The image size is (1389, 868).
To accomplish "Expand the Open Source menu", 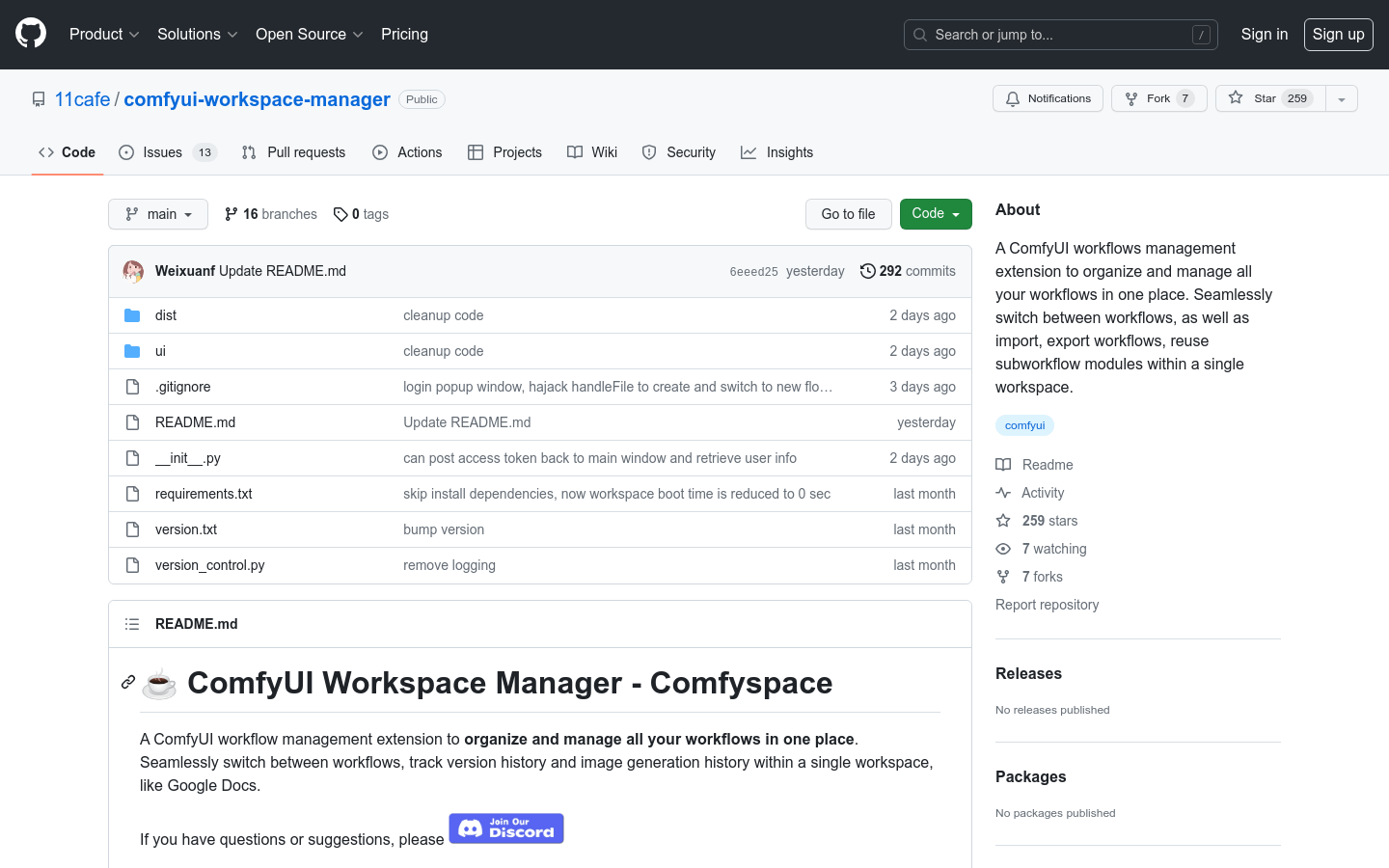I will click(x=309, y=34).
